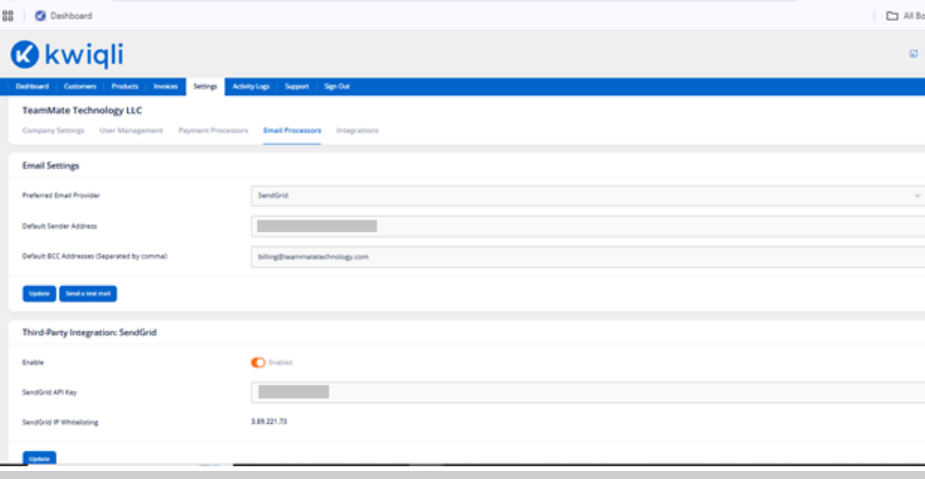The width and height of the screenshot is (925, 479).
Task: Click the Dashboard bookmark favicon
Action: (x=40, y=16)
